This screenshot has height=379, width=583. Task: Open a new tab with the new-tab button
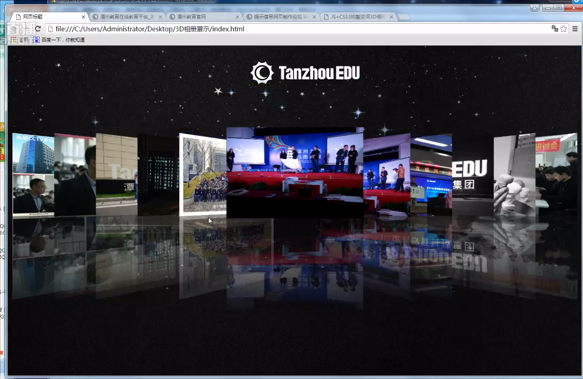(x=404, y=17)
